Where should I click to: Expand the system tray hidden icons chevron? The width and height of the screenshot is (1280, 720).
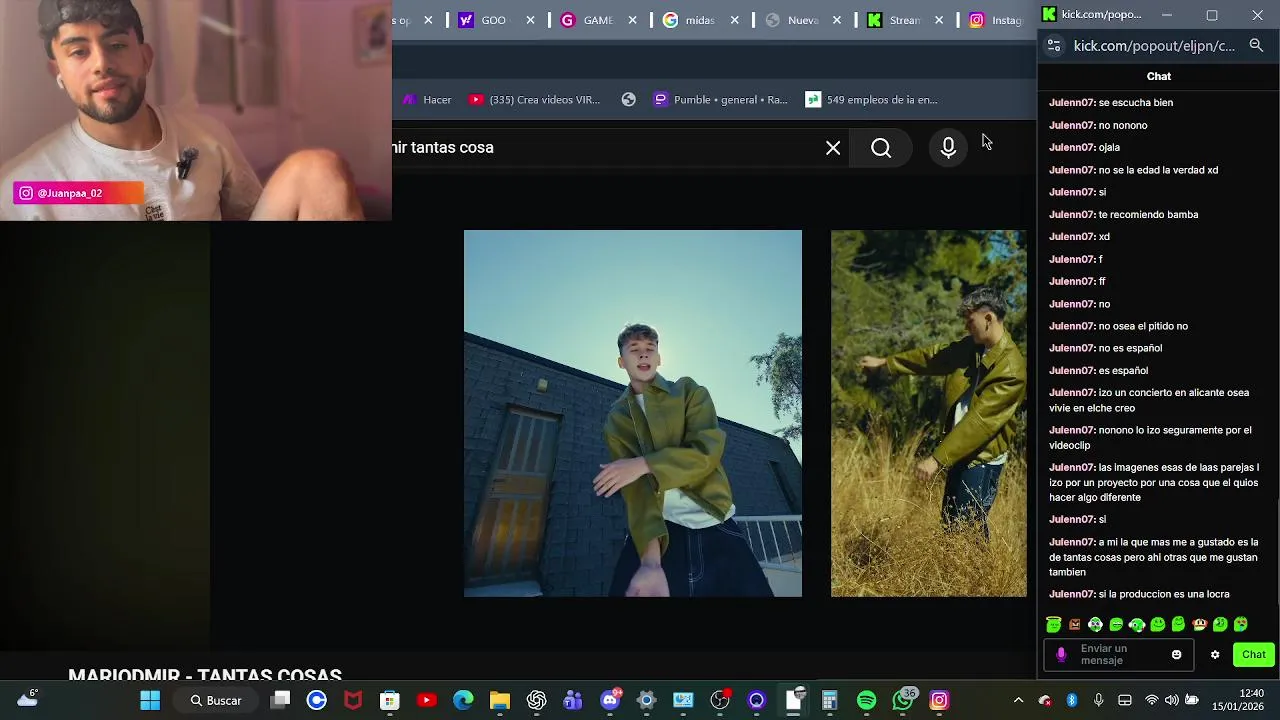(x=1018, y=700)
